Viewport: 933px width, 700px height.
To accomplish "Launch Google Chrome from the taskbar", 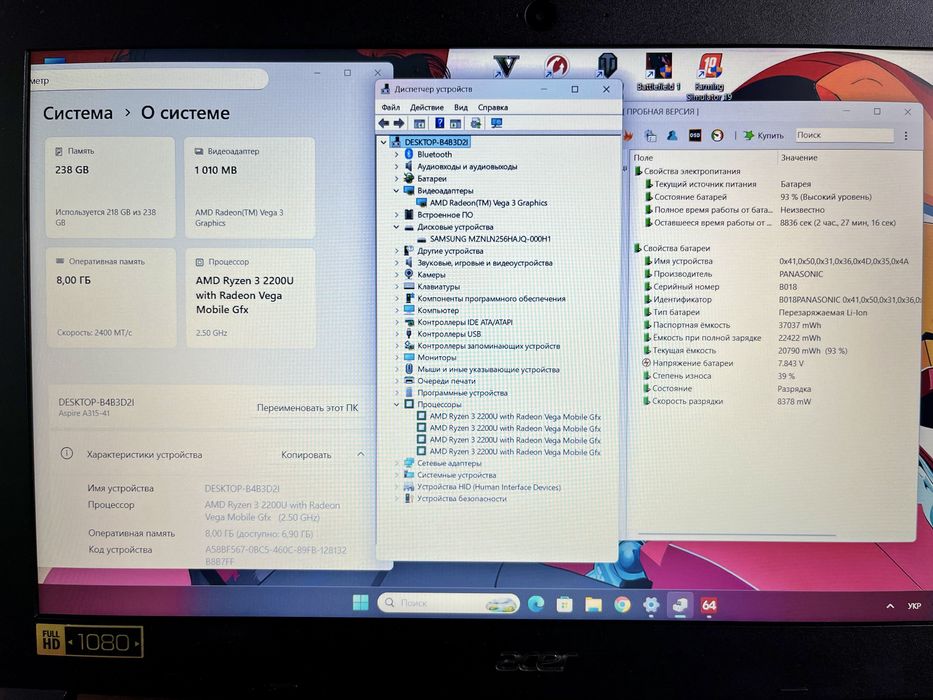I will 622,605.
